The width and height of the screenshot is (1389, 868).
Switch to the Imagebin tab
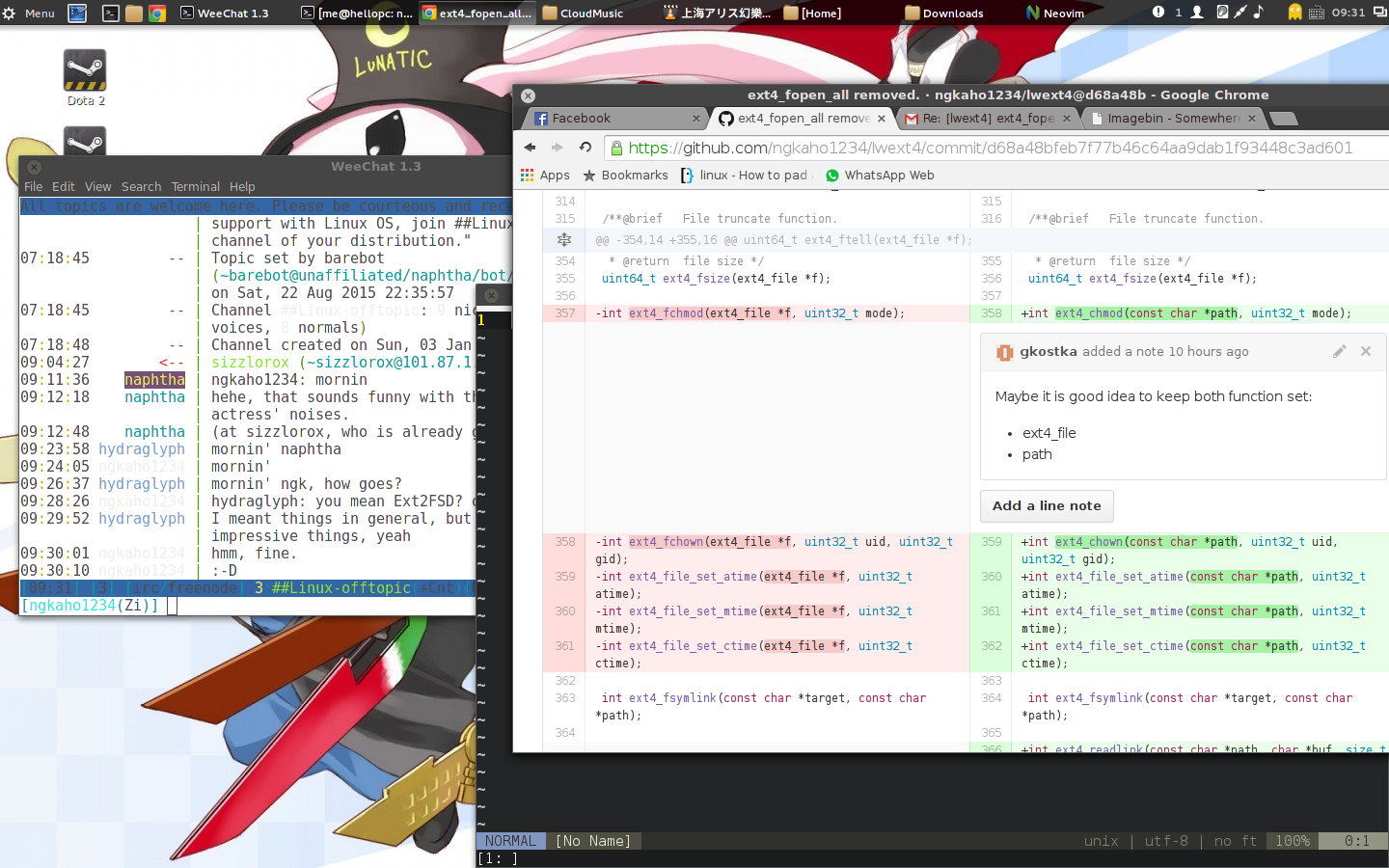pyautogui.click(x=1172, y=118)
